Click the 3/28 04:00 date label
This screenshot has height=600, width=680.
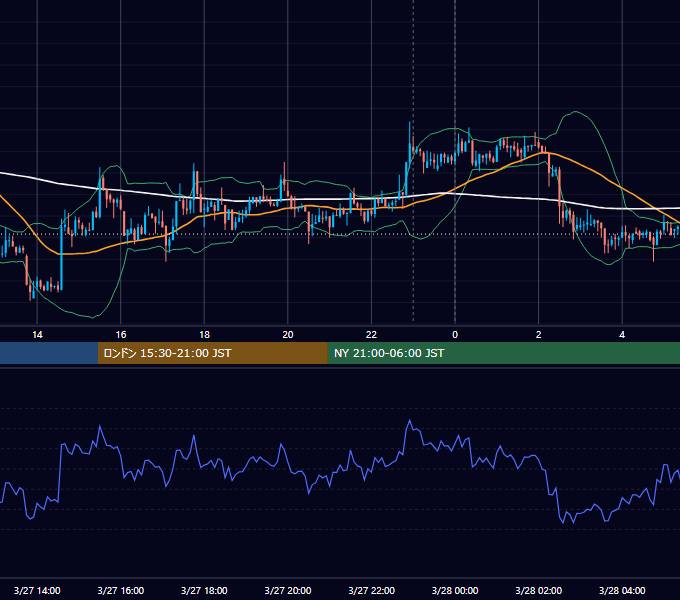click(622, 590)
